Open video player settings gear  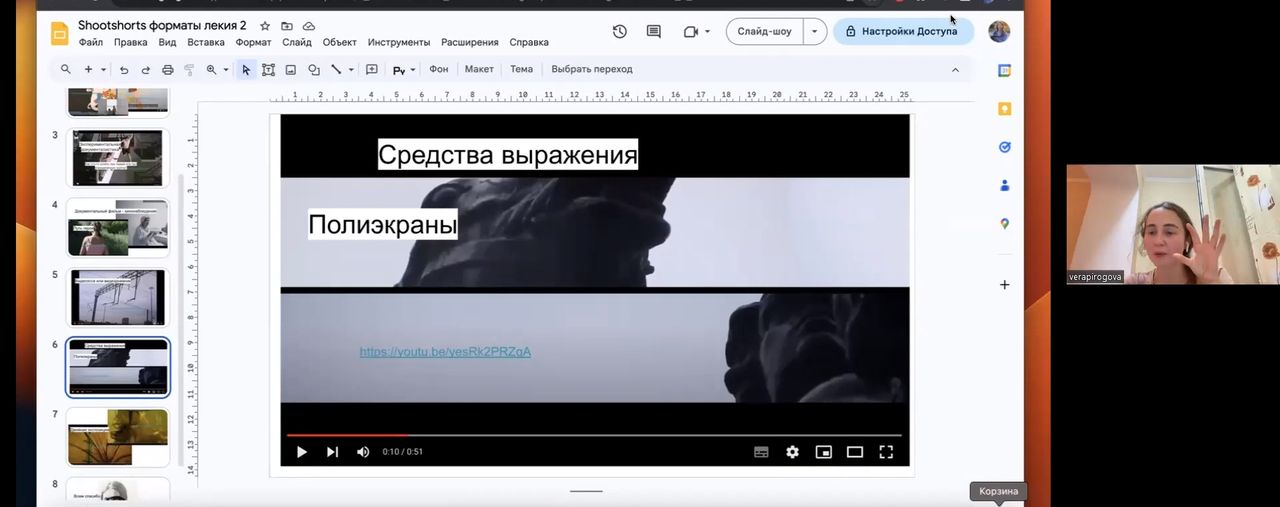tap(792, 452)
